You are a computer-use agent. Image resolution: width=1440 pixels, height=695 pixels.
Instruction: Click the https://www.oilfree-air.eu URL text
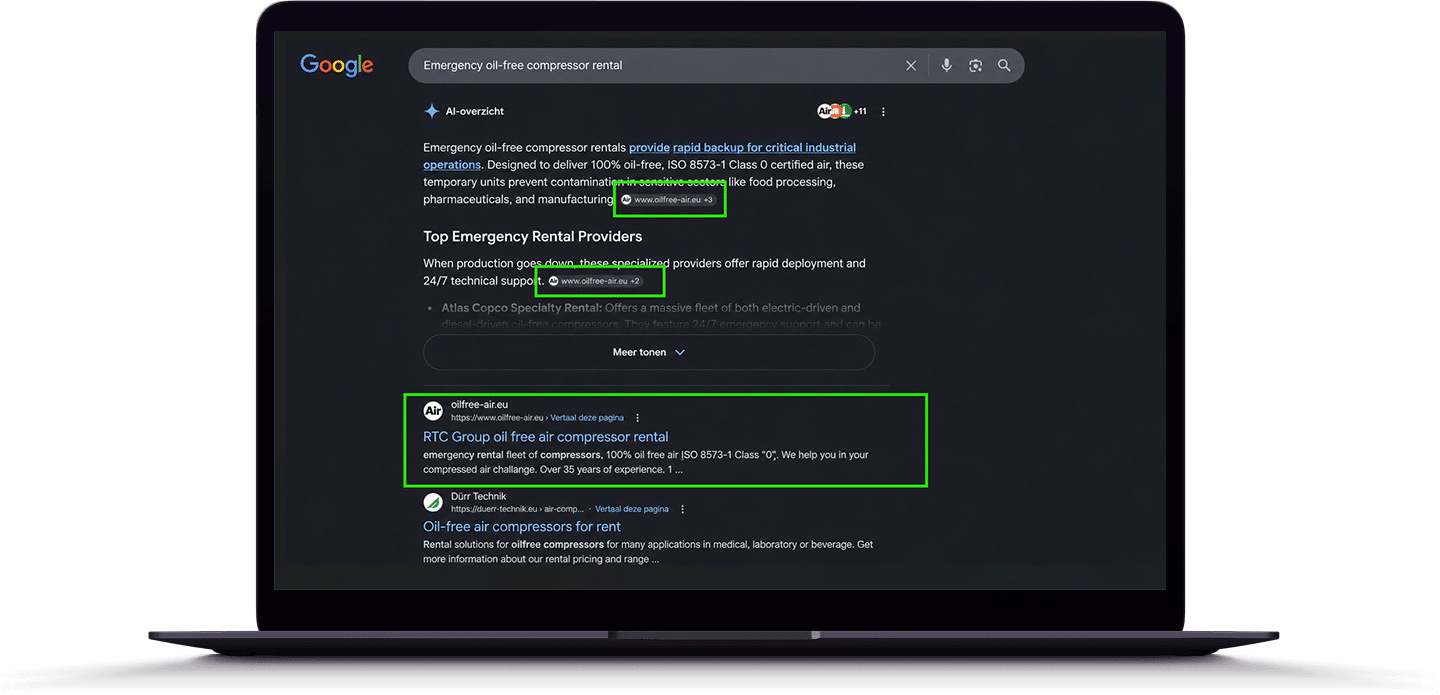tap(497, 418)
